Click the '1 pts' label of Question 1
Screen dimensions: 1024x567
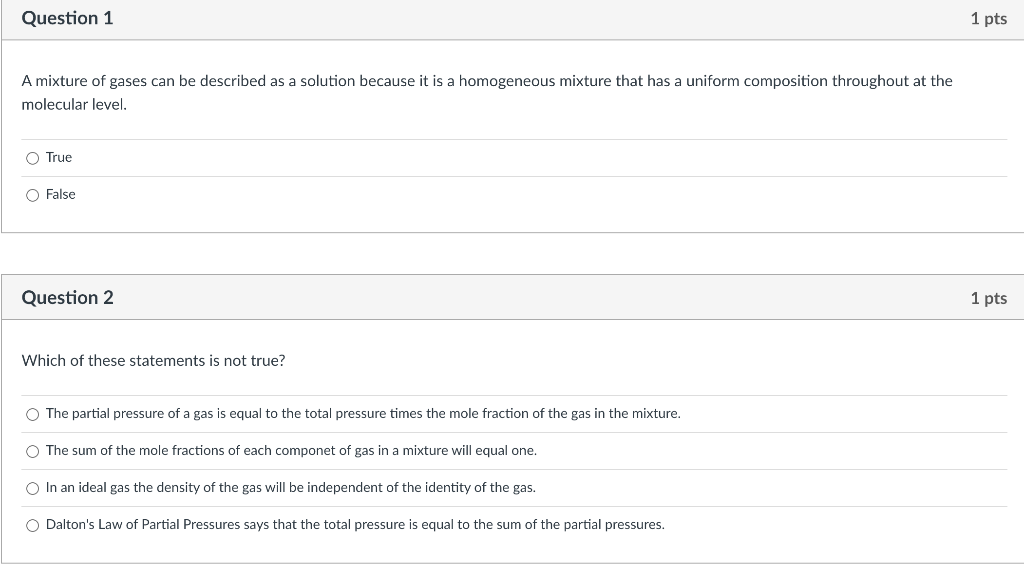989,19
